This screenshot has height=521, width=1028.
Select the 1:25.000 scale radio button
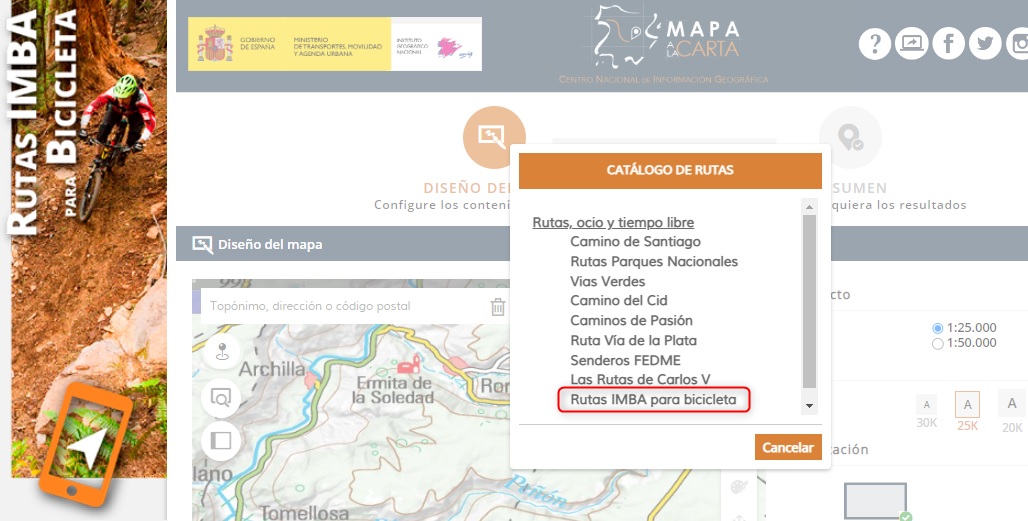(x=938, y=328)
